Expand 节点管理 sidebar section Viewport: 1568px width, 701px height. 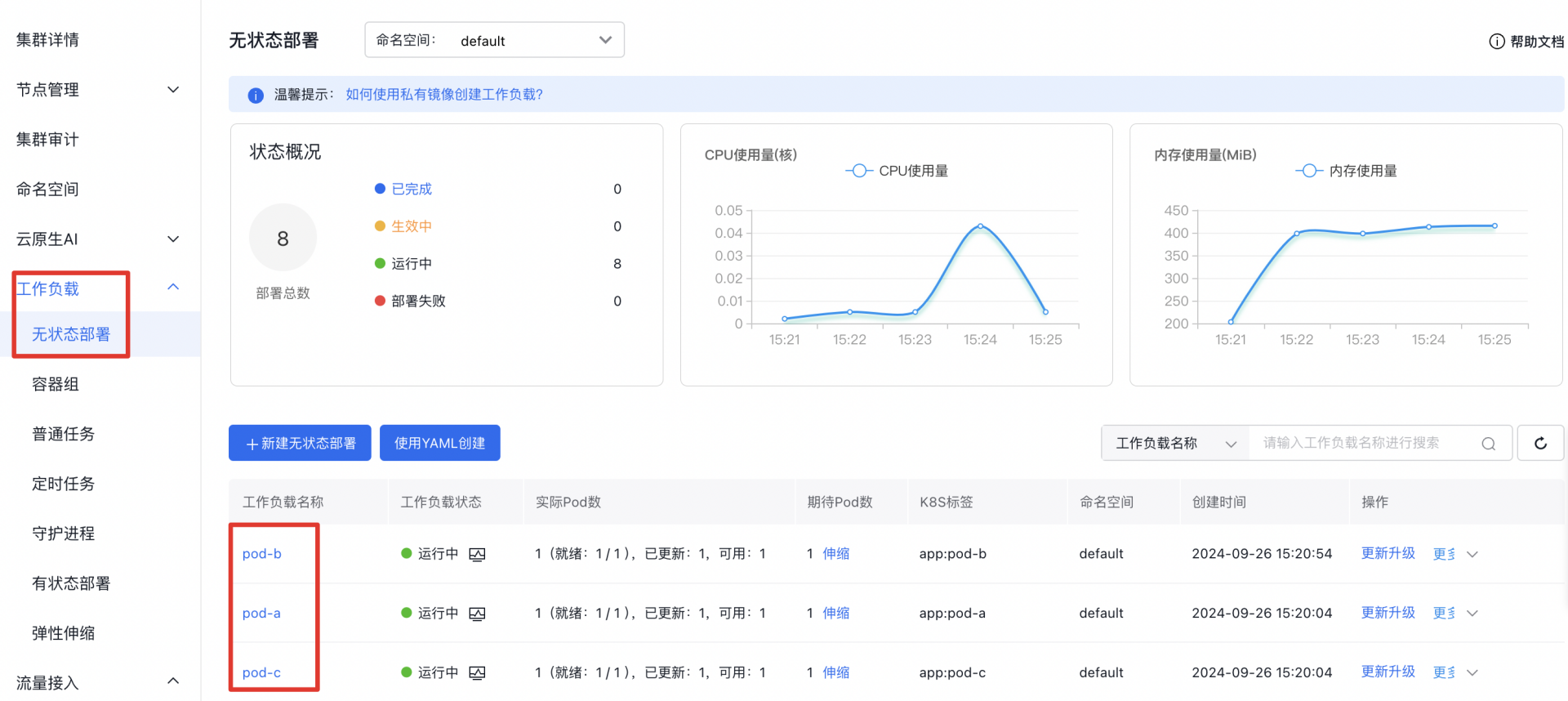tap(173, 90)
